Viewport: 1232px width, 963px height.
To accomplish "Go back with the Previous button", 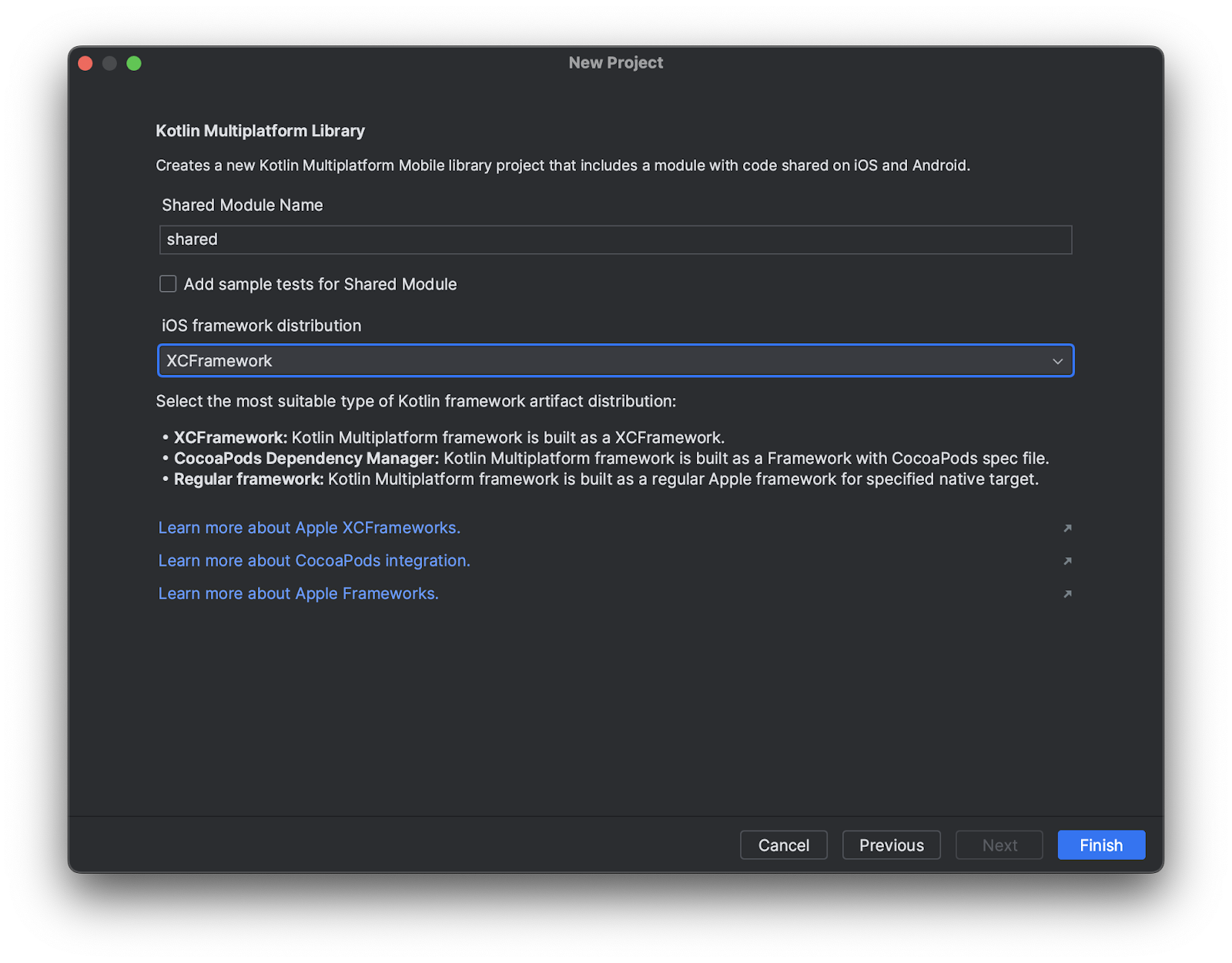I will (x=891, y=845).
